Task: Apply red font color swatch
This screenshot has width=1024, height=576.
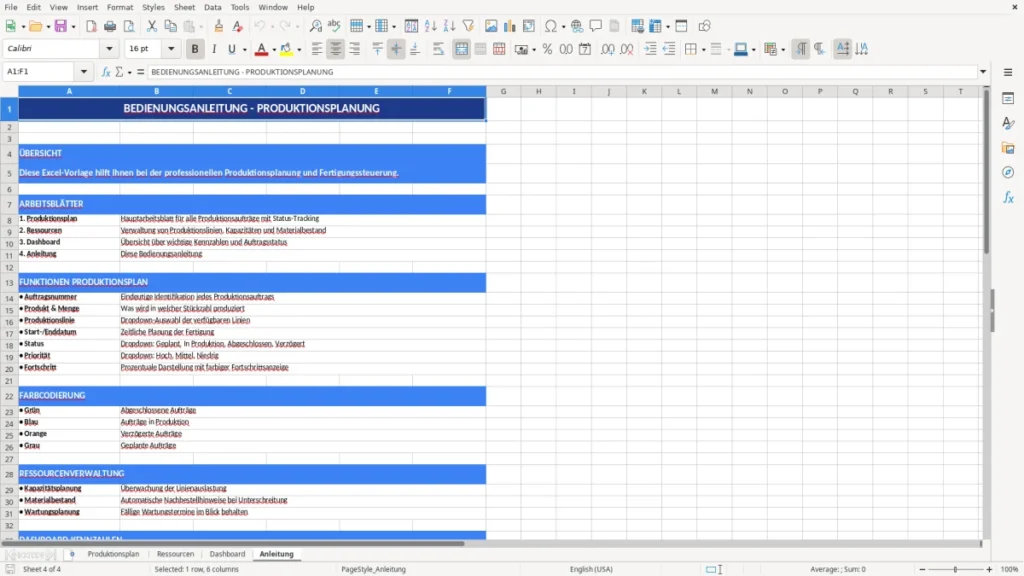Action: click(x=261, y=49)
